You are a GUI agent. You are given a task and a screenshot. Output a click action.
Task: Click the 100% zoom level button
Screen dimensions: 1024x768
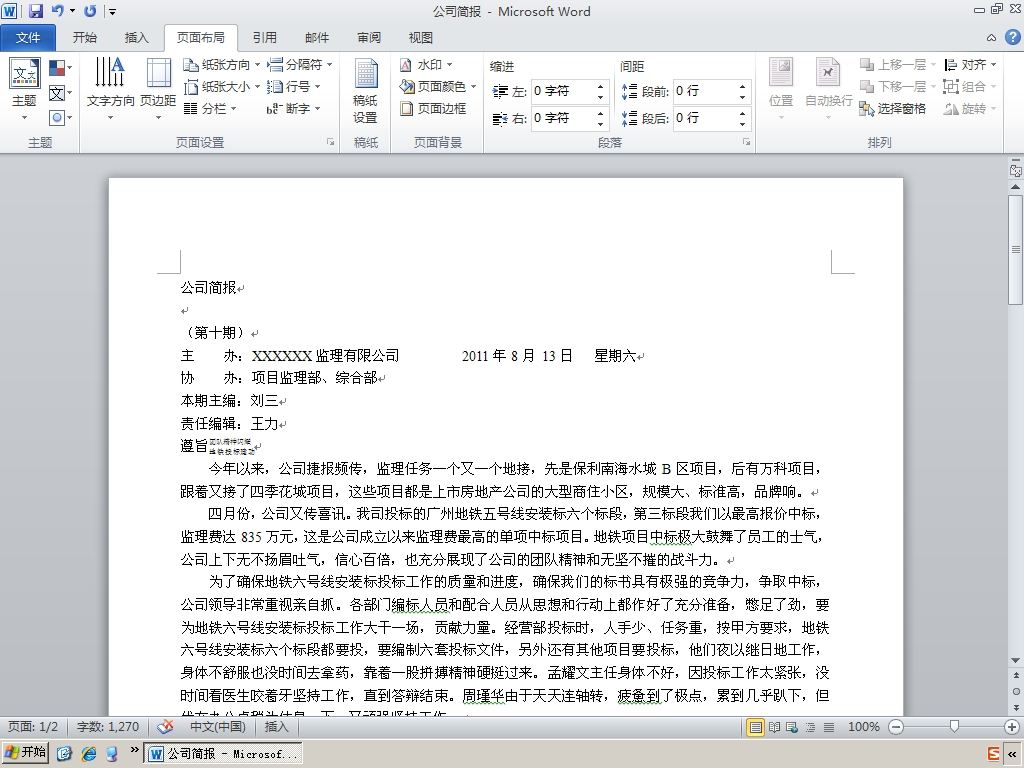coord(863,727)
